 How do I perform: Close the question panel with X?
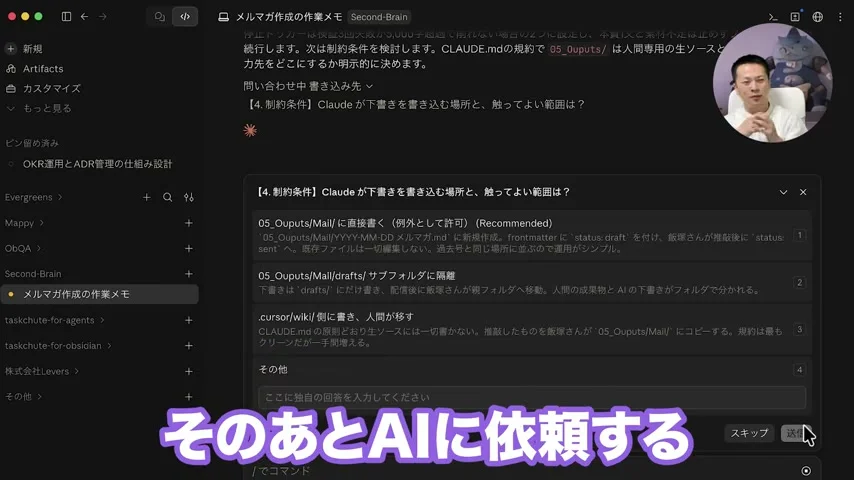[803, 192]
